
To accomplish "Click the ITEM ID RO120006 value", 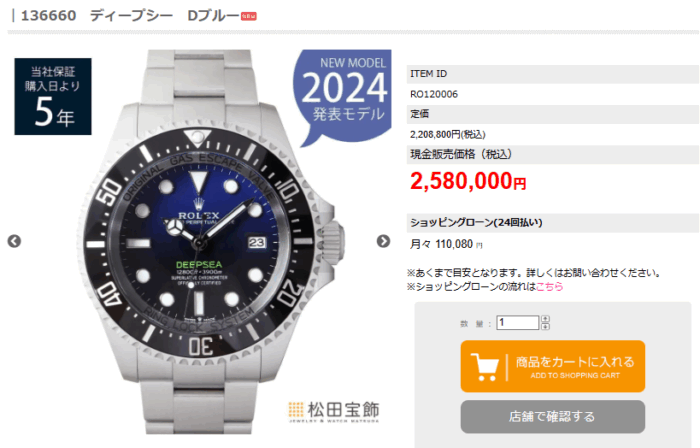I will (434, 94).
